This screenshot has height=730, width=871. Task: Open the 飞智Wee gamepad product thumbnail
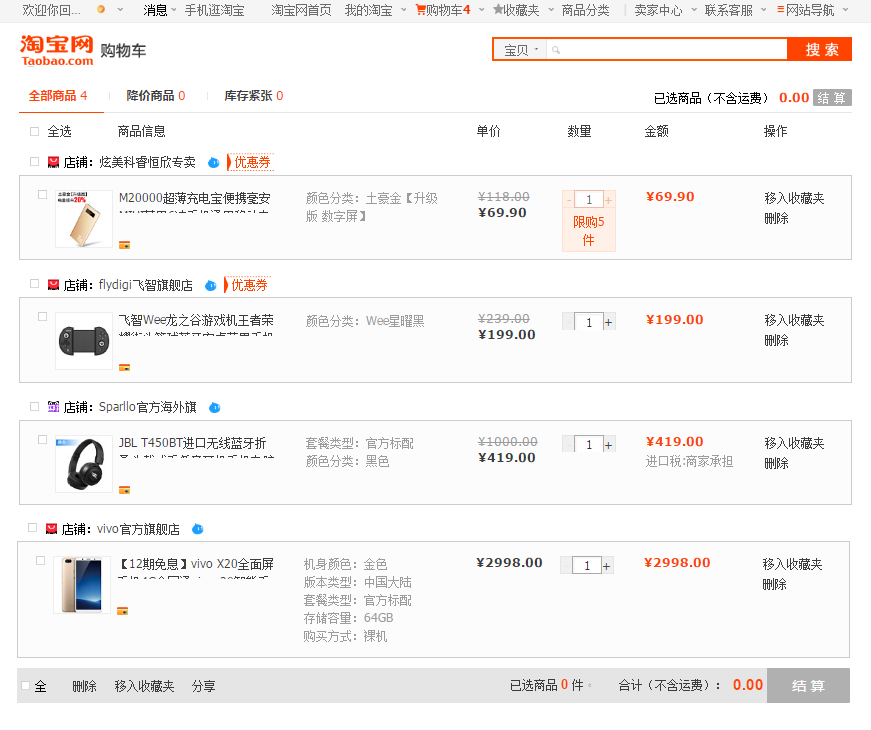click(83, 341)
